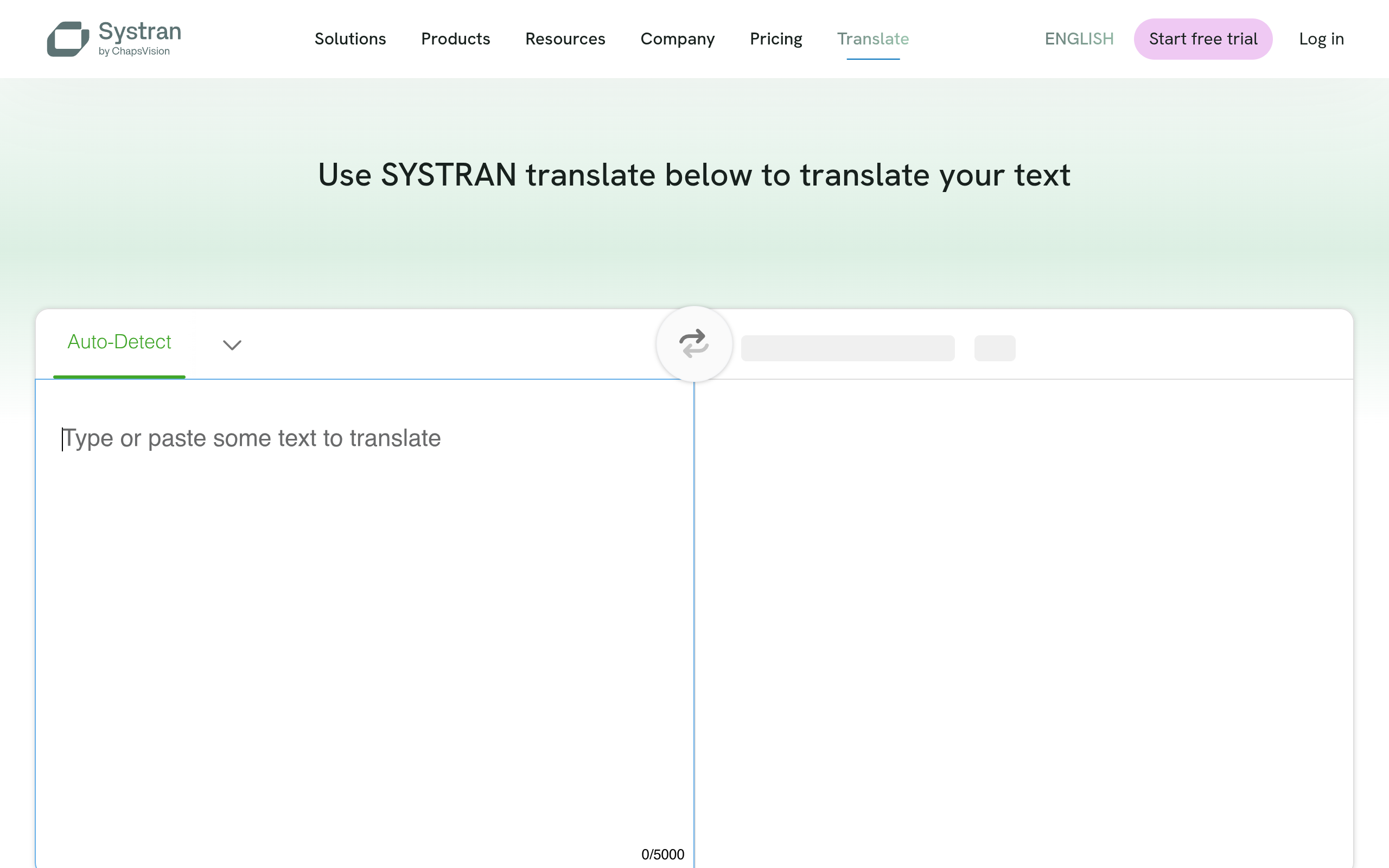Swap source and target languages
This screenshot has width=1389, height=868.
[x=694, y=343]
